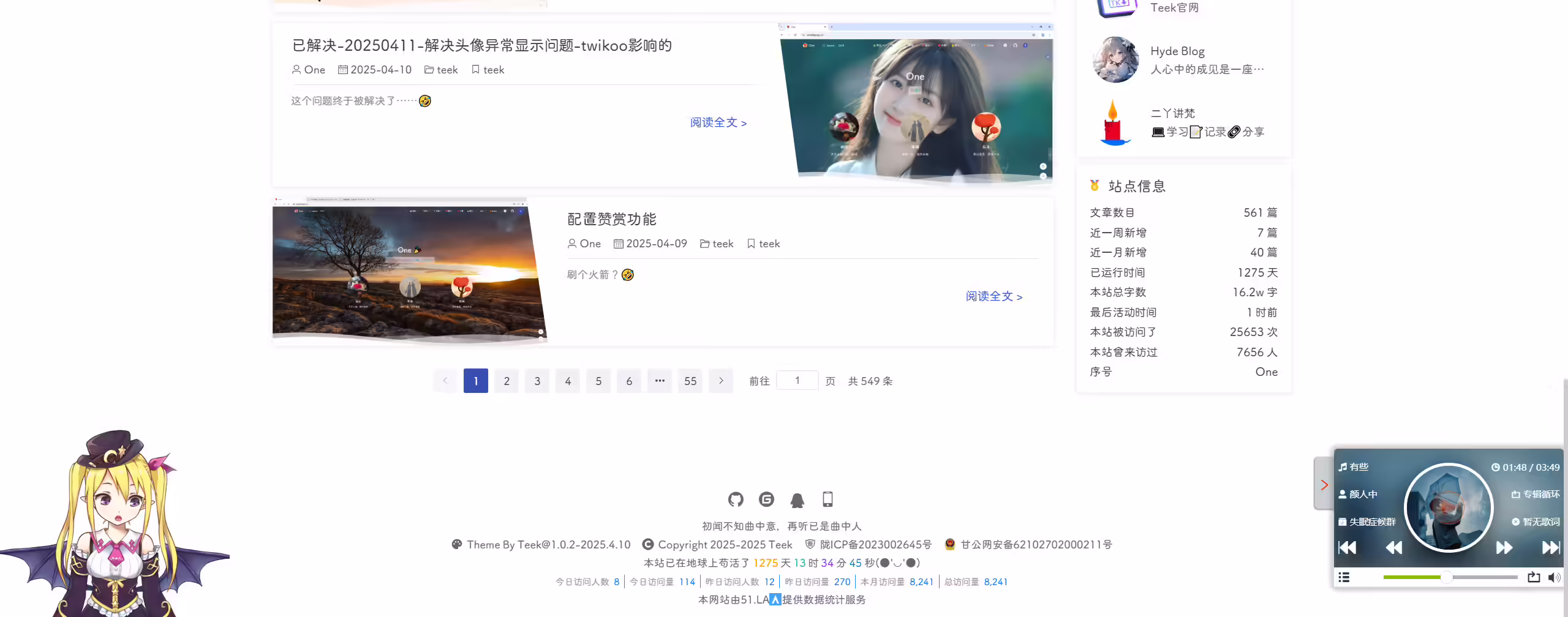Collapse the music player with side arrow

(1324, 485)
